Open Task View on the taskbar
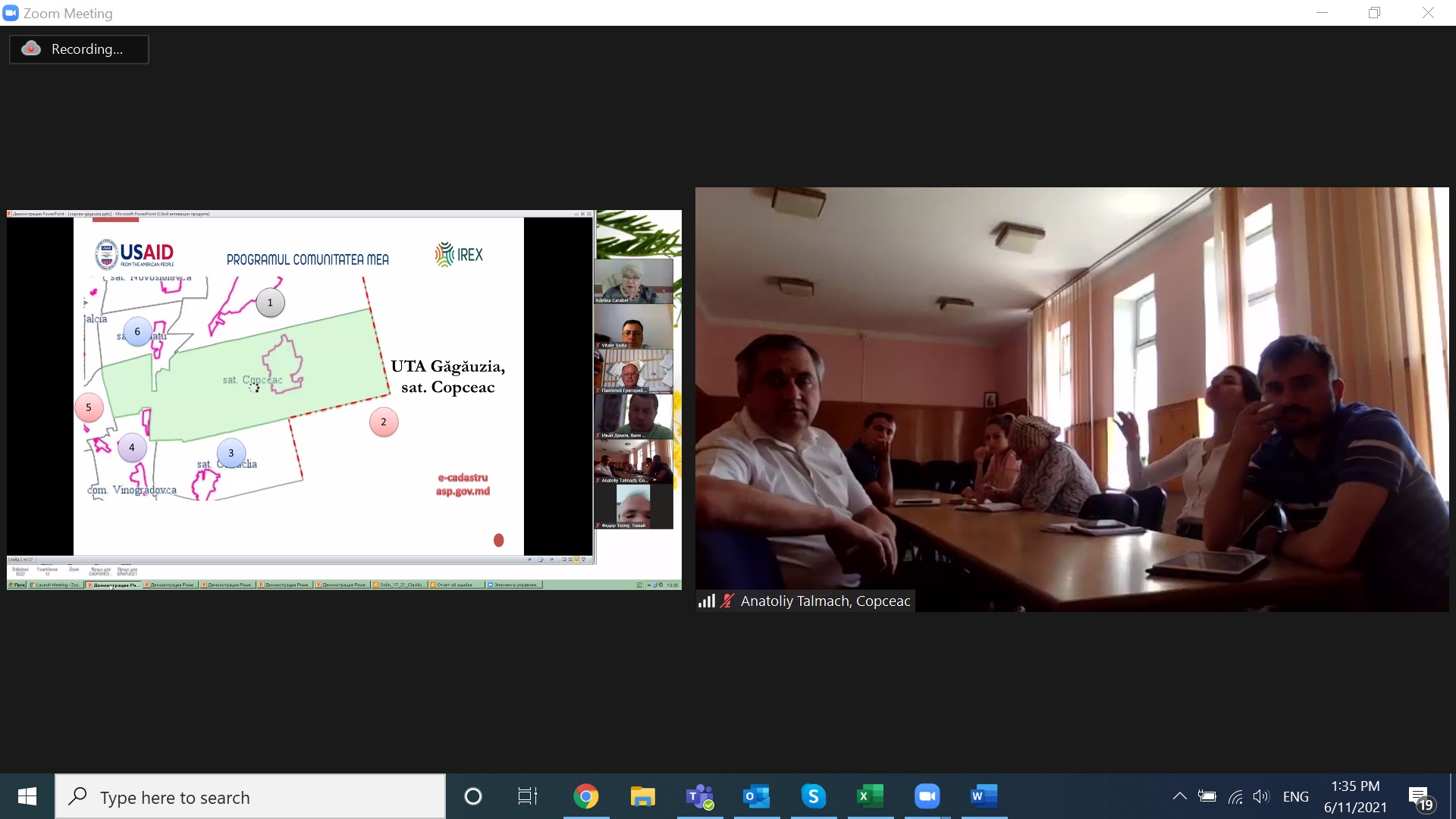Image resolution: width=1456 pixels, height=819 pixels. [527, 796]
